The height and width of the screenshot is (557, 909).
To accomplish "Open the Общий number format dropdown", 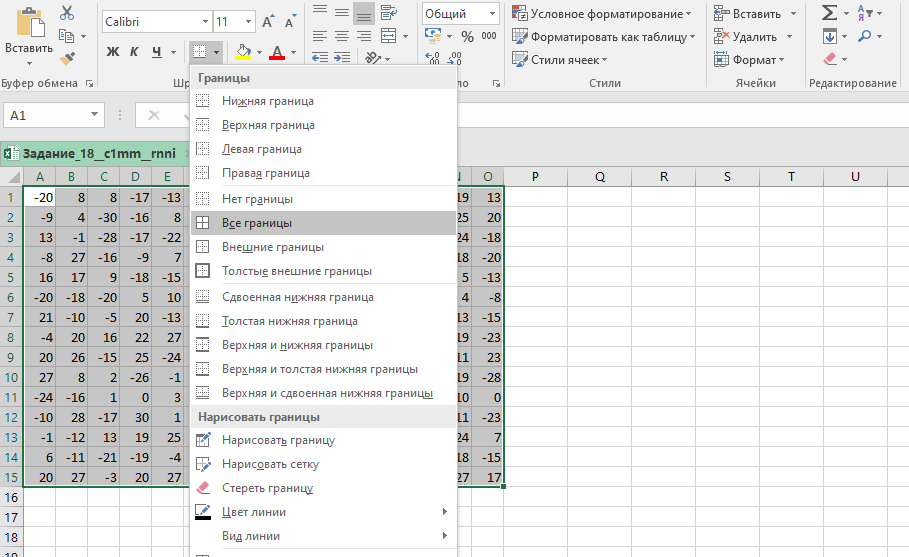I will click(x=493, y=13).
